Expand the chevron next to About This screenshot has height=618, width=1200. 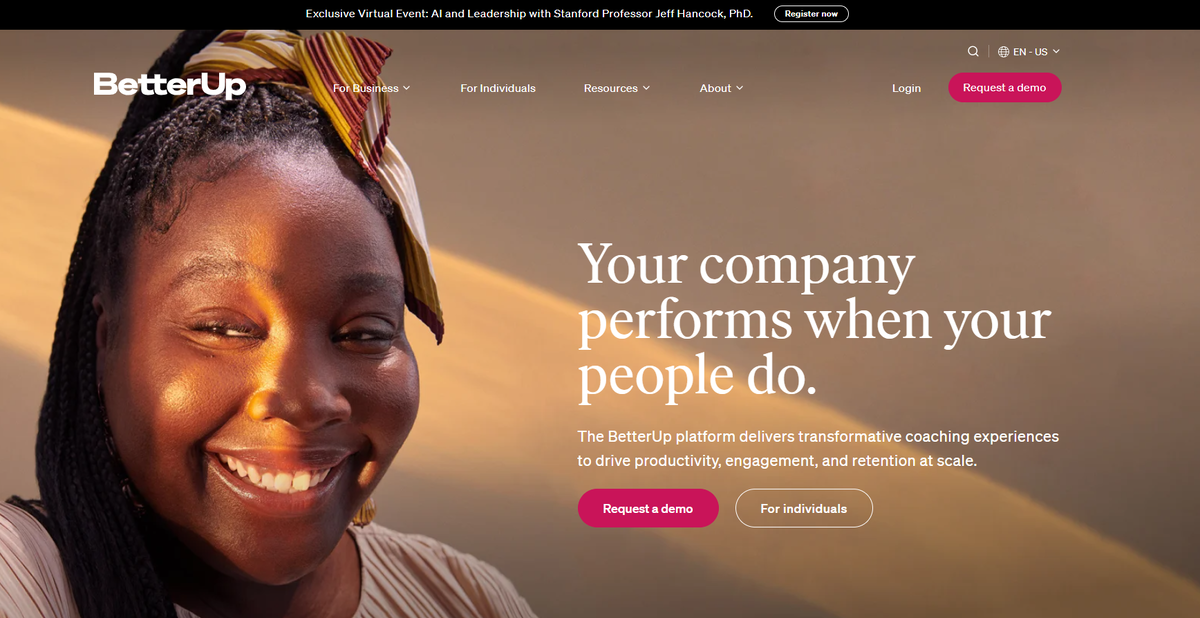740,88
